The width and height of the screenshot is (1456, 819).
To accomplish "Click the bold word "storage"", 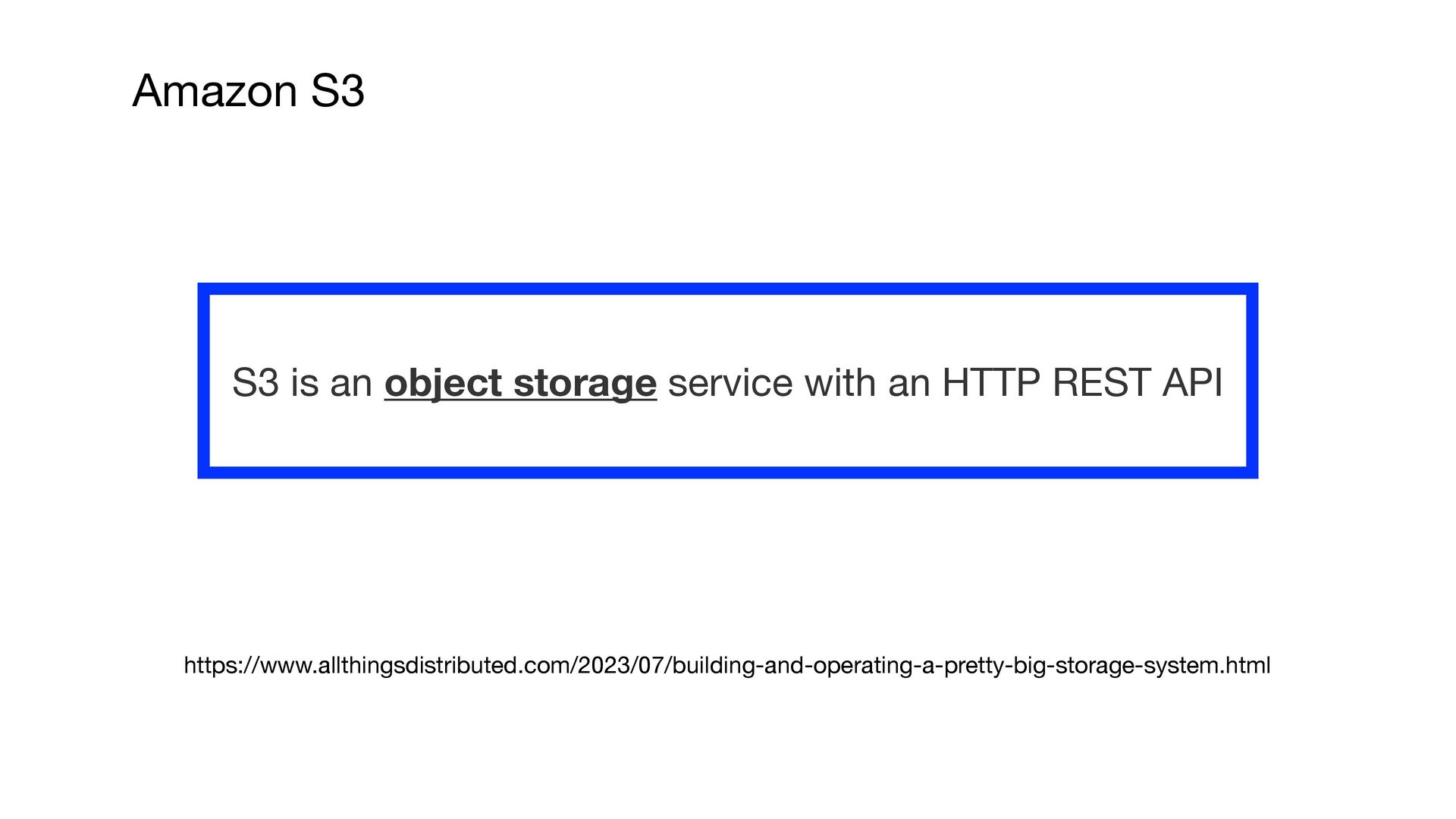I will tap(585, 382).
